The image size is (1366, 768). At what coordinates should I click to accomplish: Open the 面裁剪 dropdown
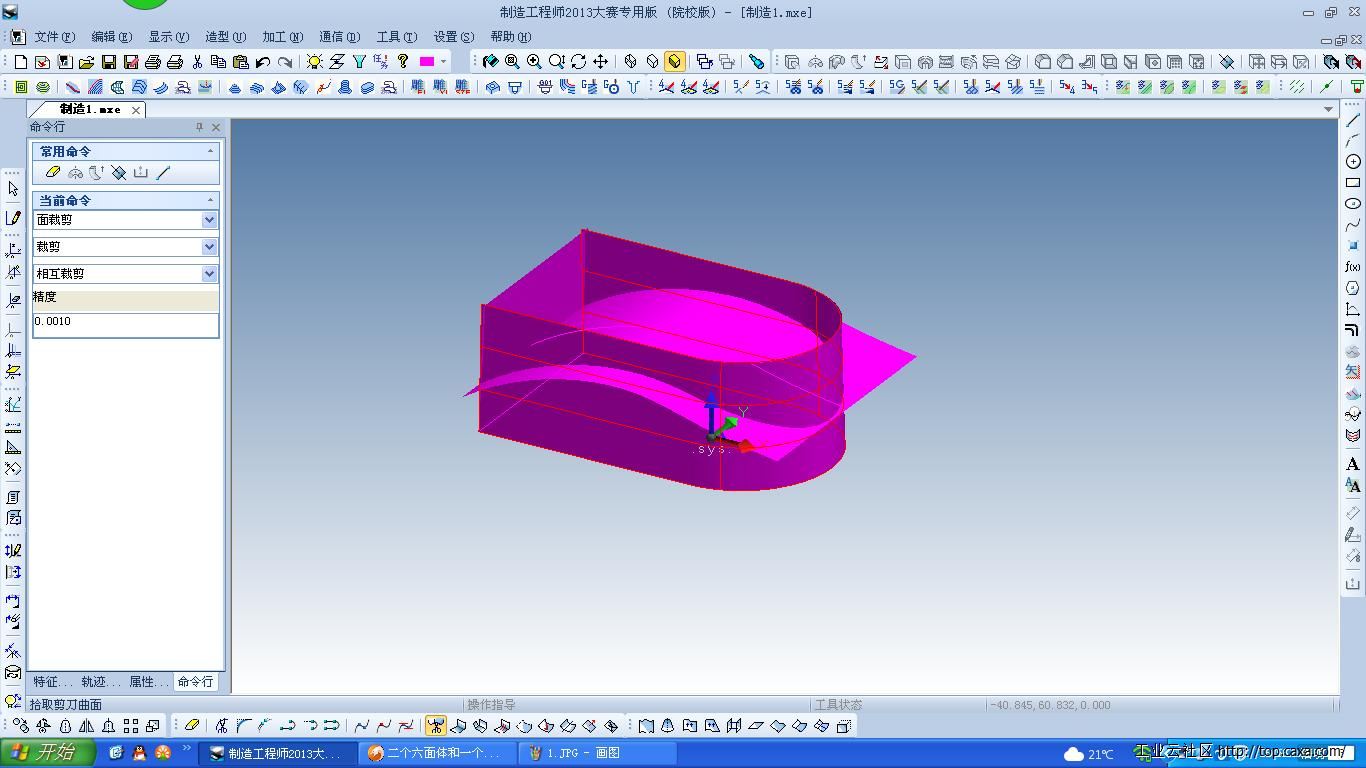point(209,220)
